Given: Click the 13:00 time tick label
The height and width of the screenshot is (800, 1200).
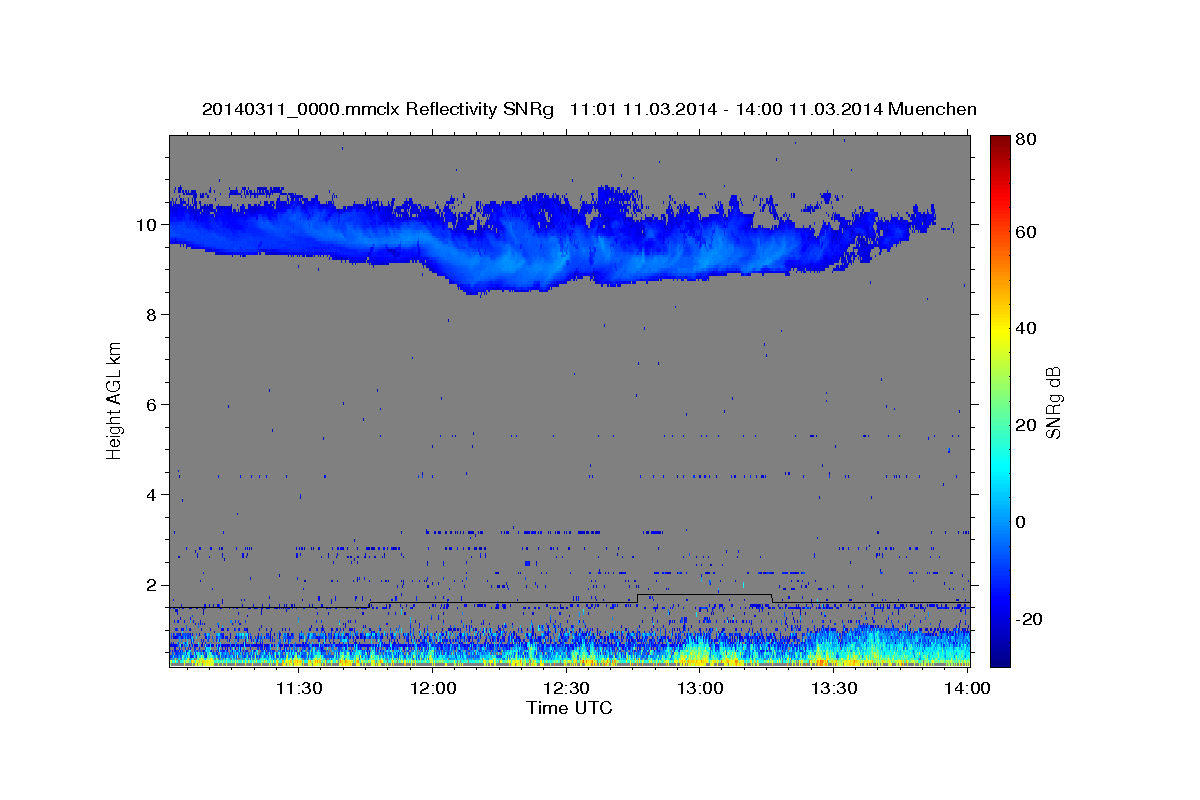Looking at the screenshot, I should pyautogui.click(x=700, y=688).
